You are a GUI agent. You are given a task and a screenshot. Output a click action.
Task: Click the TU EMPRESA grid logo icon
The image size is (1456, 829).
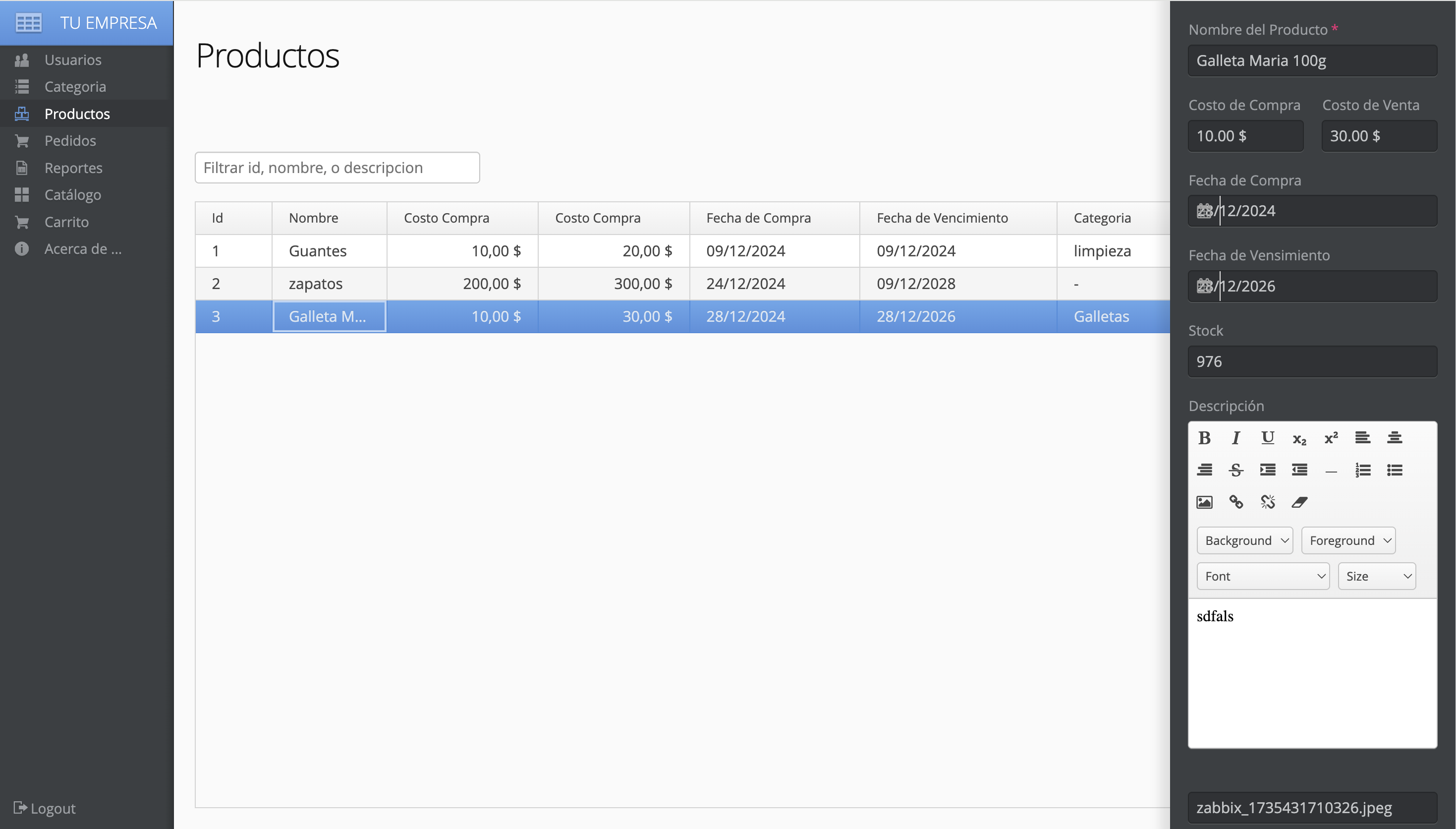(x=28, y=23)
